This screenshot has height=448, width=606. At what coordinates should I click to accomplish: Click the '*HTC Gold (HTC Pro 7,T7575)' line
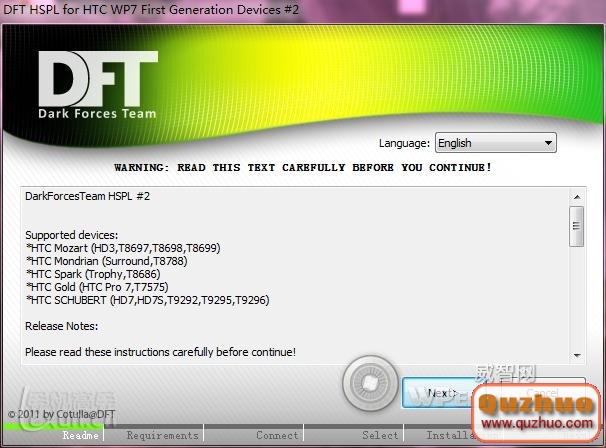(x=97, y=287)
